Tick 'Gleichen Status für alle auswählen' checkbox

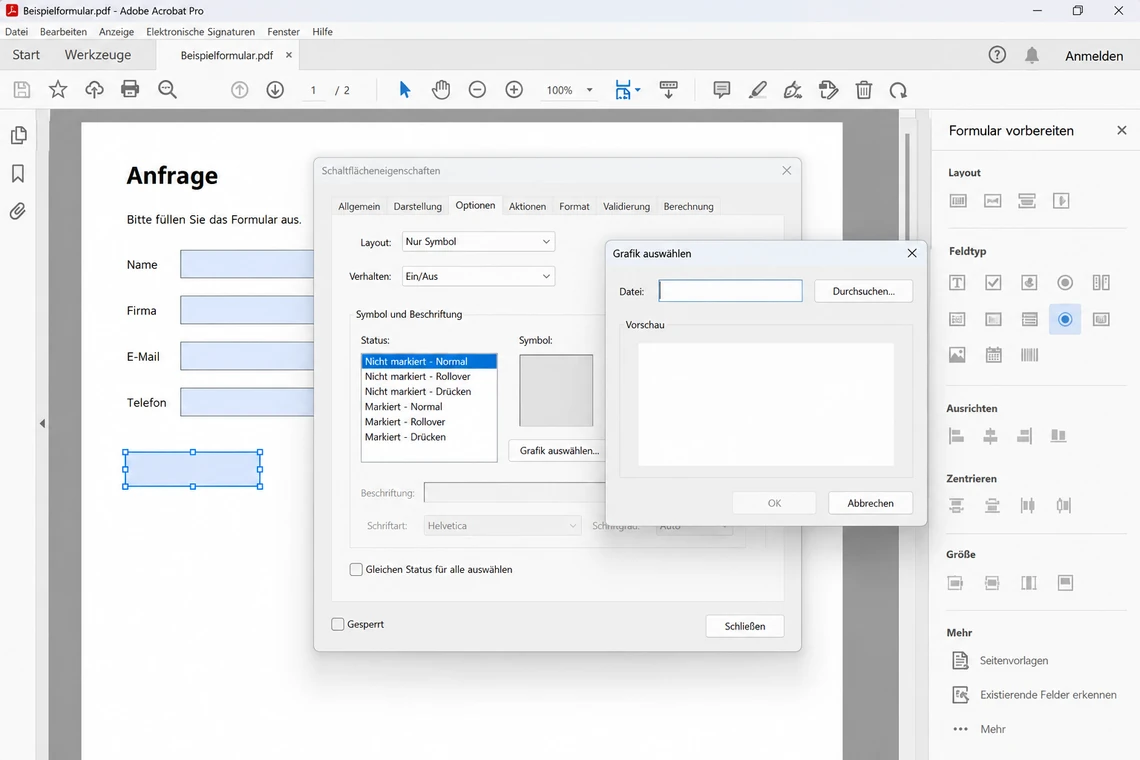[x=356, y=569]
